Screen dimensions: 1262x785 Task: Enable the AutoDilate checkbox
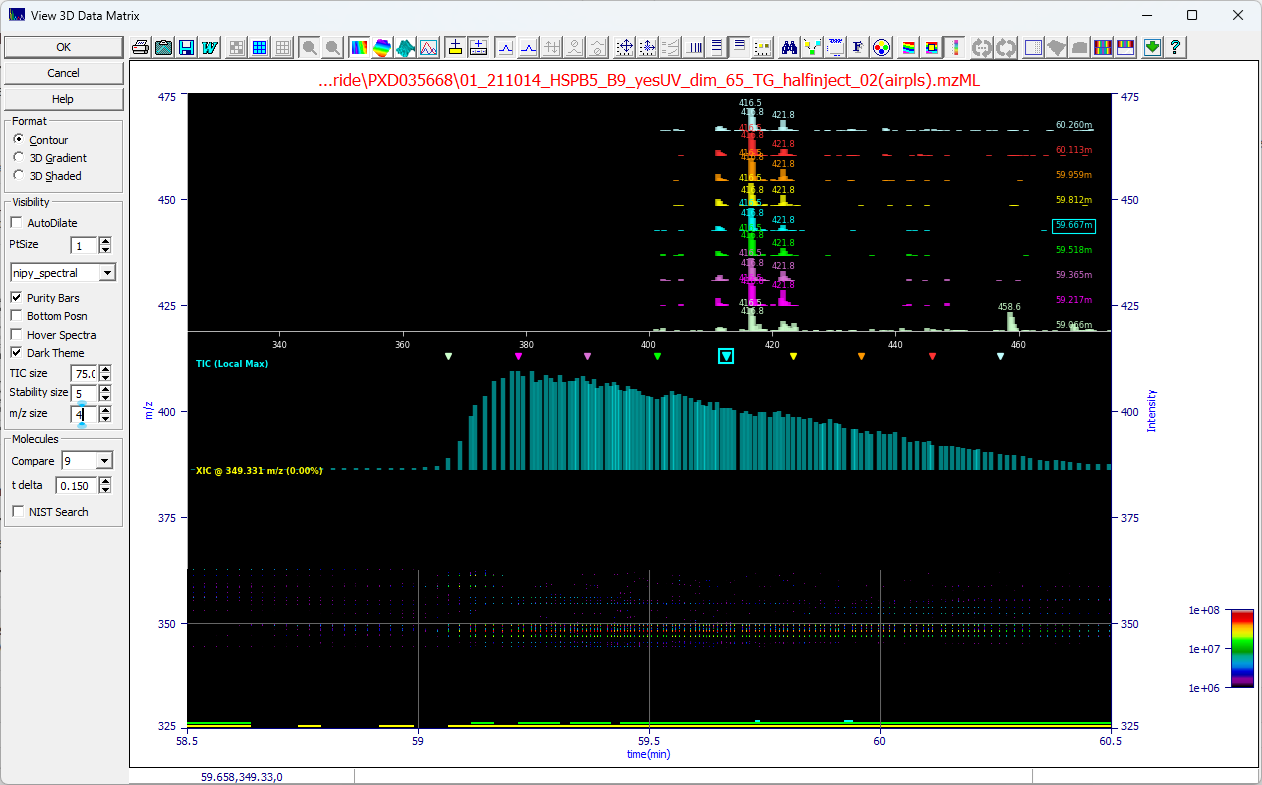coord(16,223)
